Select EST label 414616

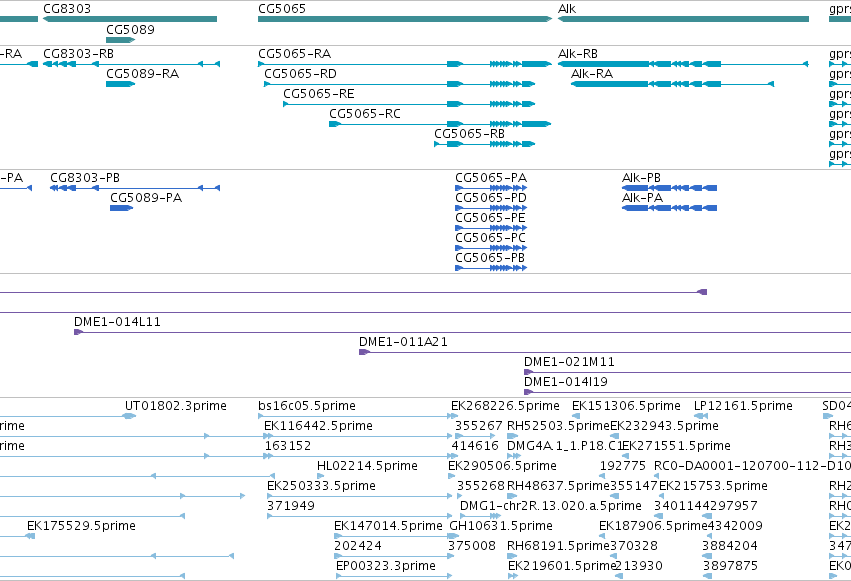(x=475, y=446)
